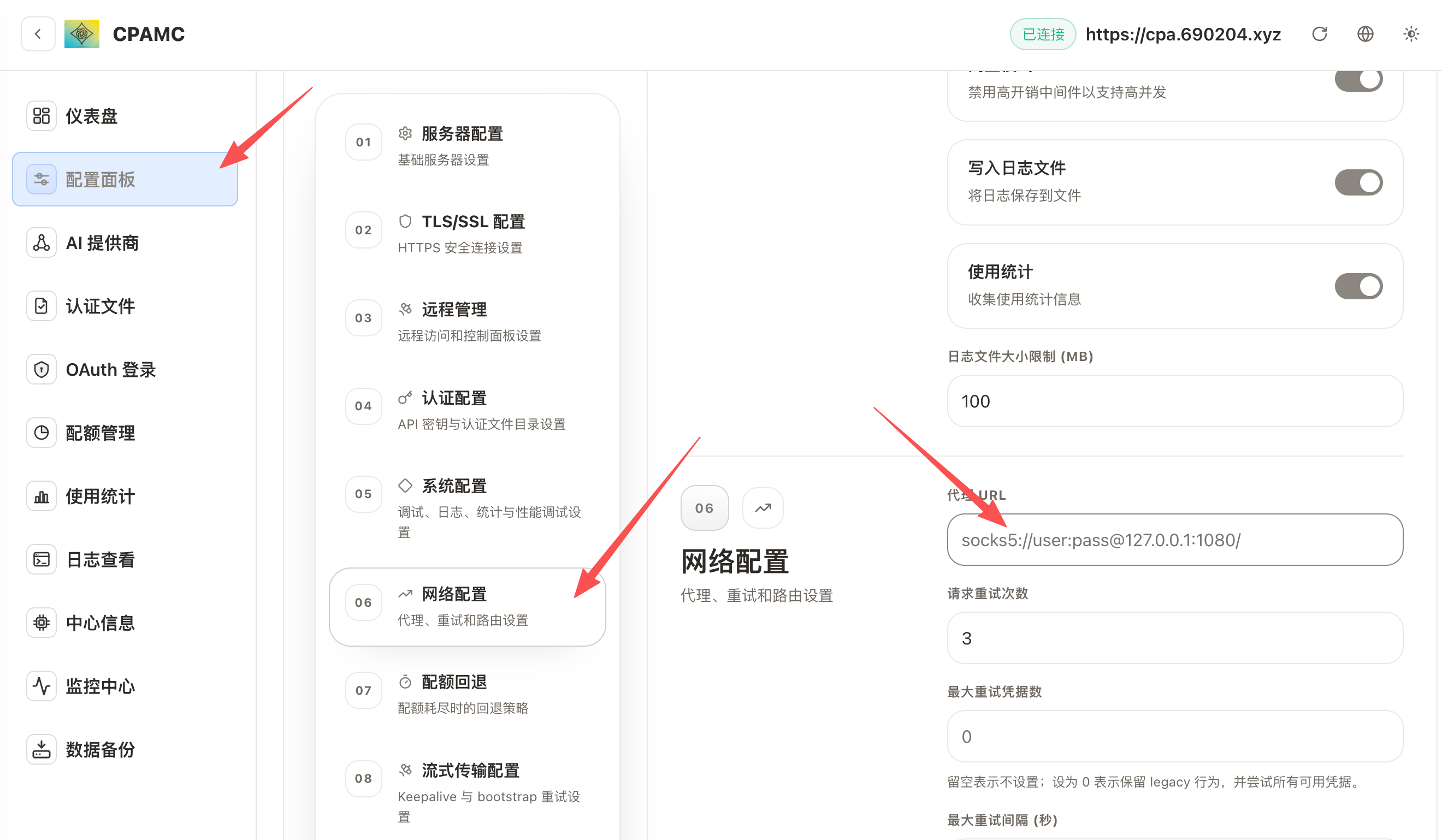Viewport: 1442px width, 840px height.
Task: Open 仪表盘 in the sidebar
Action: click(125, 116)
